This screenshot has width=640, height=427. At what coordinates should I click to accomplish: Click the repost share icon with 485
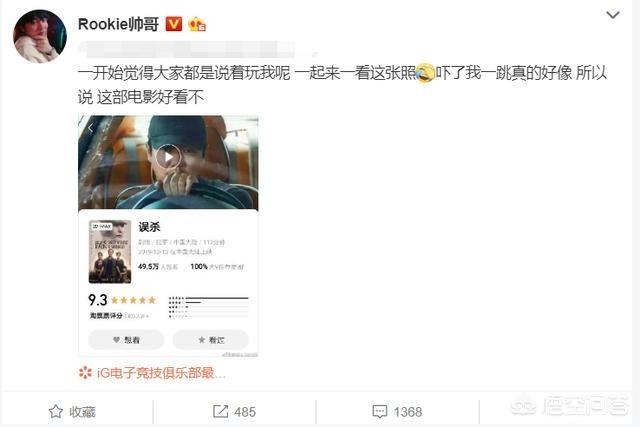pos(220,411)
